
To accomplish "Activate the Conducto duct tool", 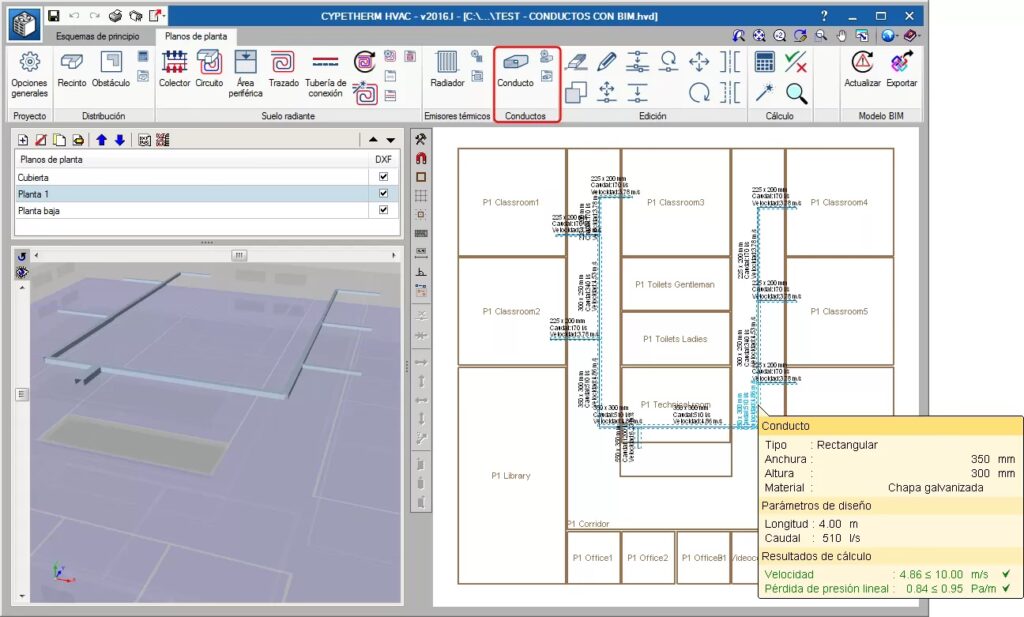I will point(516,70).
